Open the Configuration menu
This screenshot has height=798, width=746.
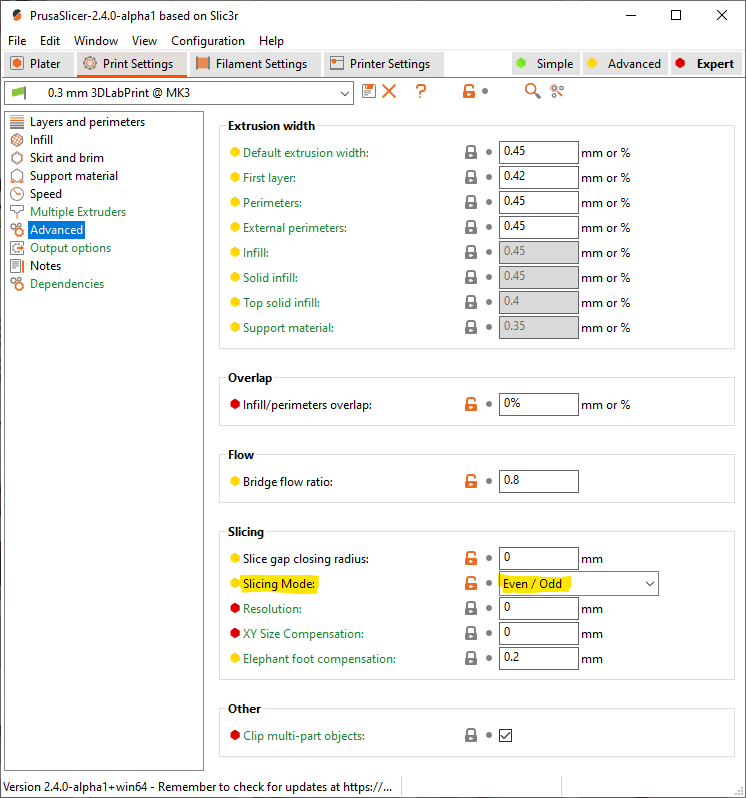208,41
